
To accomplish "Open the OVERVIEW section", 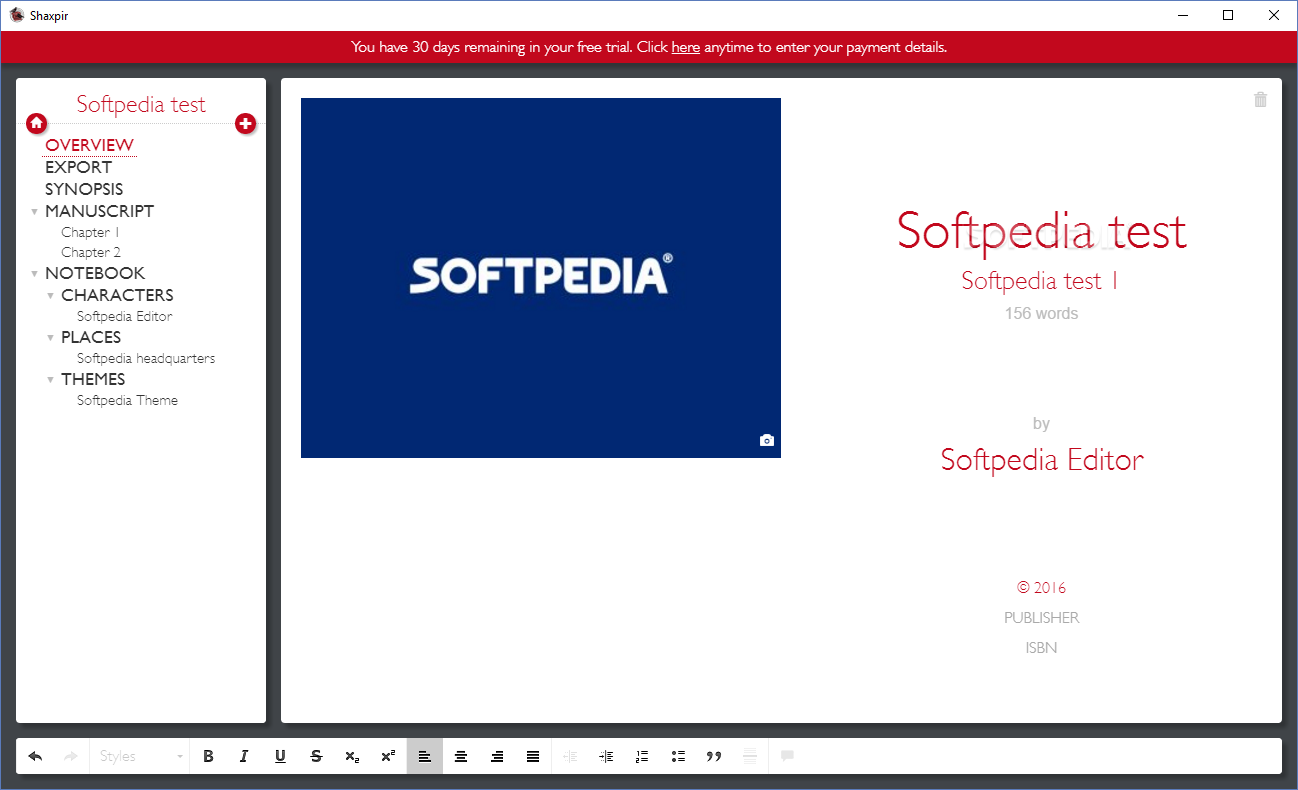I will 89,146.
